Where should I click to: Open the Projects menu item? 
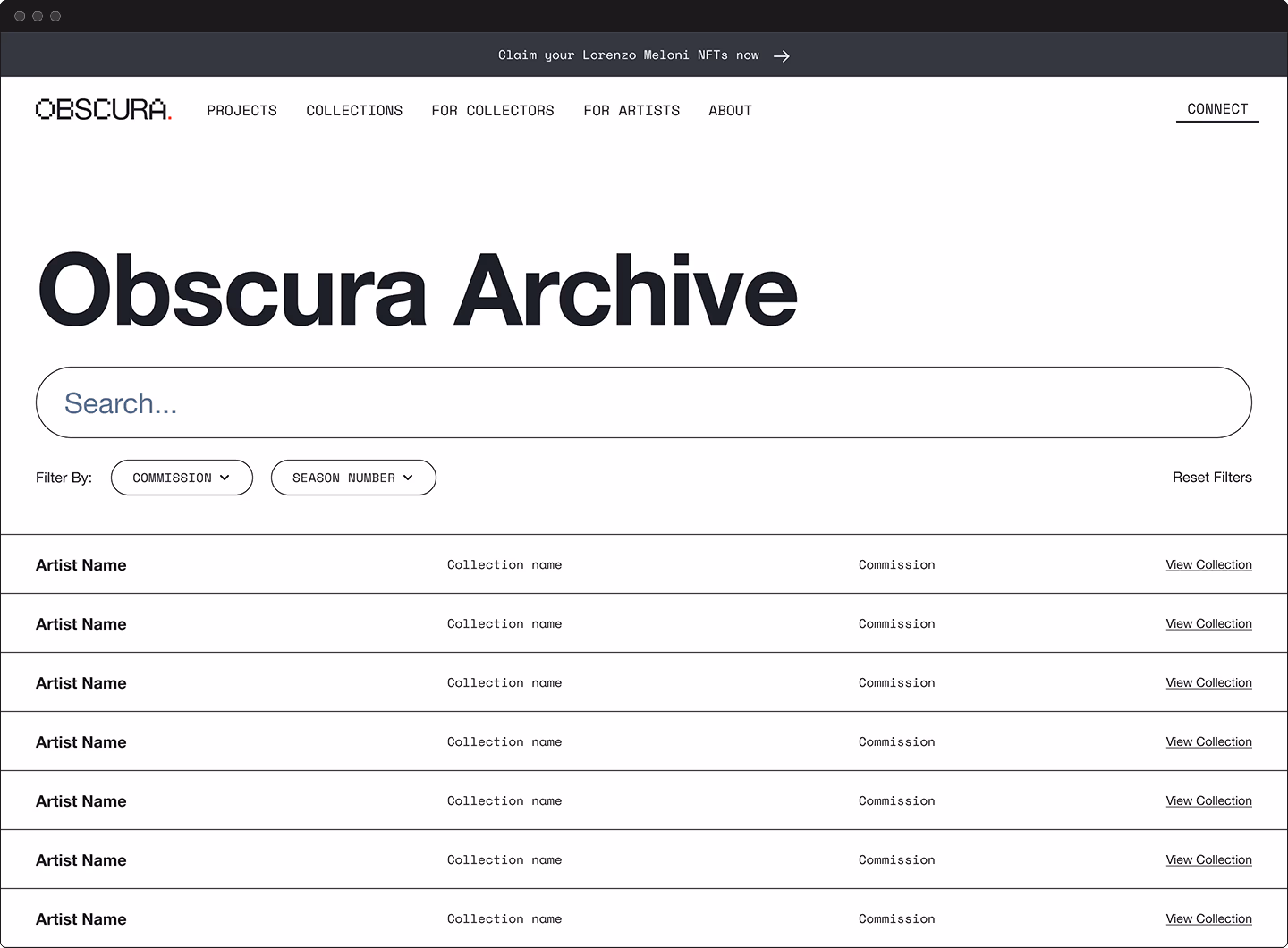pyautogui.click(x=241, y=110)
